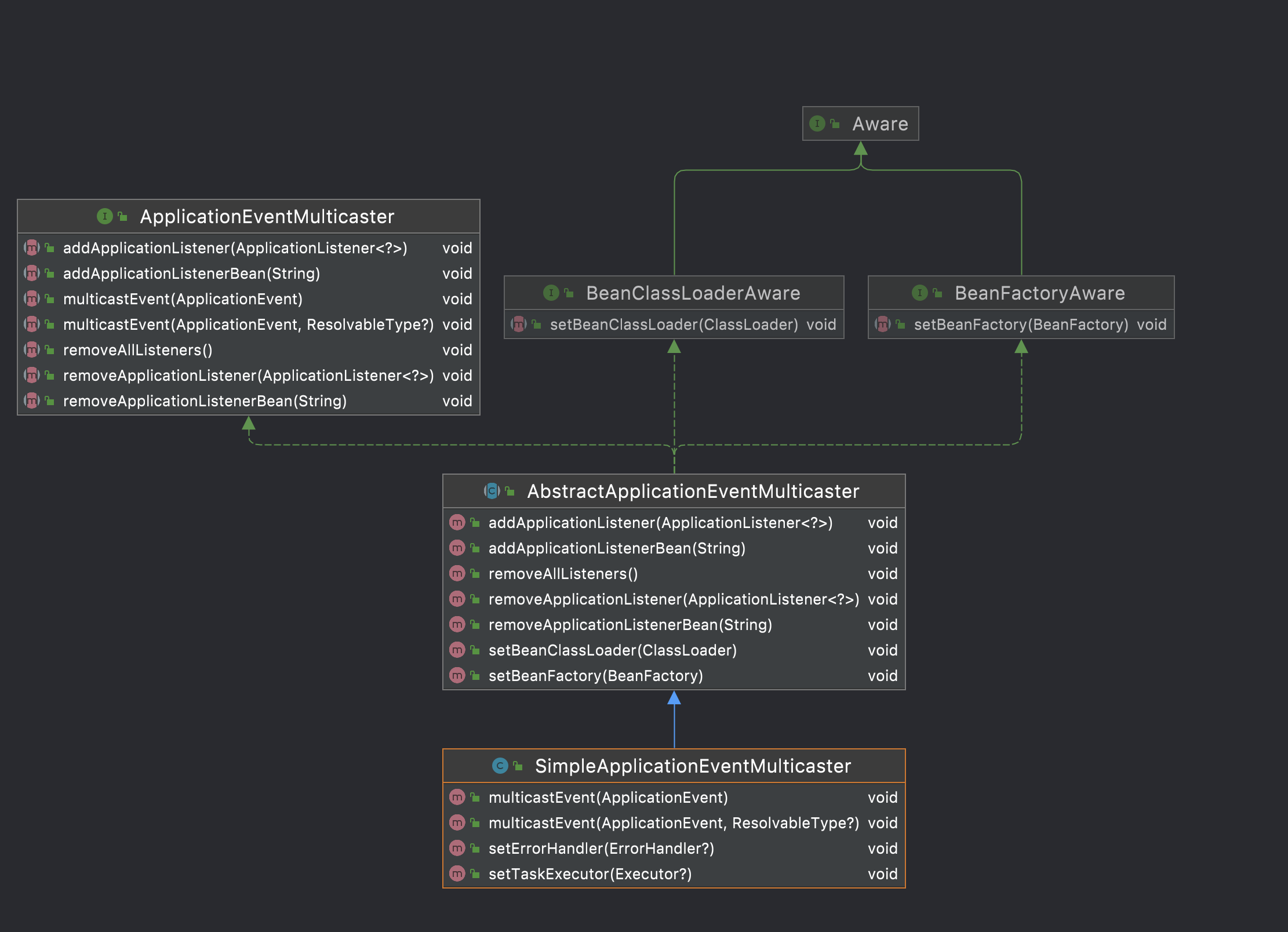Click the AbstractApplicationEventMulticaster abstract class icon
This screenshot has height=932, width=1288.
(492, 492)
